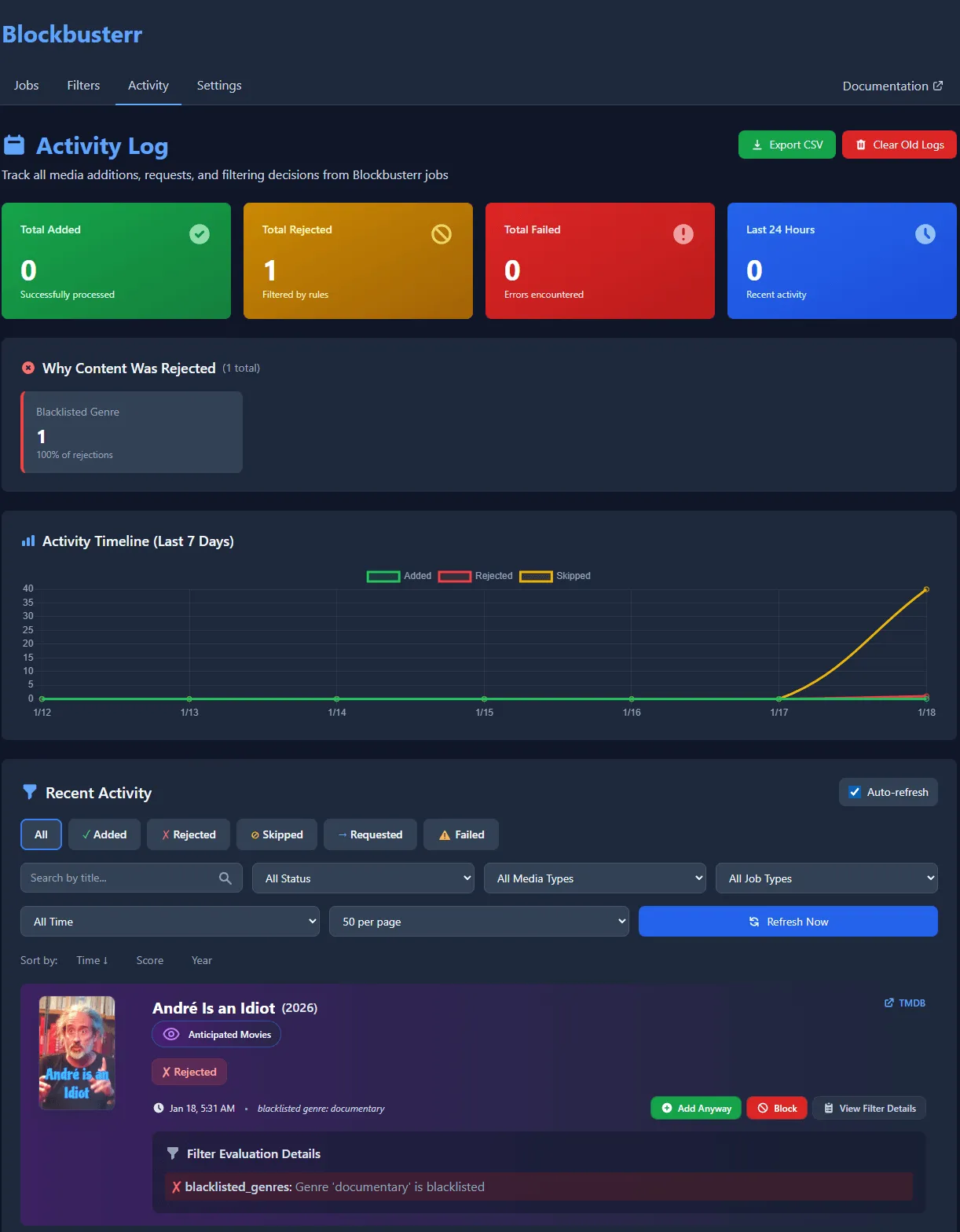Viewport: 960px width, 1232px height.
Task: Click the external link icon next to Documentation
Action: pyautogui.click(x=938, y=86)
